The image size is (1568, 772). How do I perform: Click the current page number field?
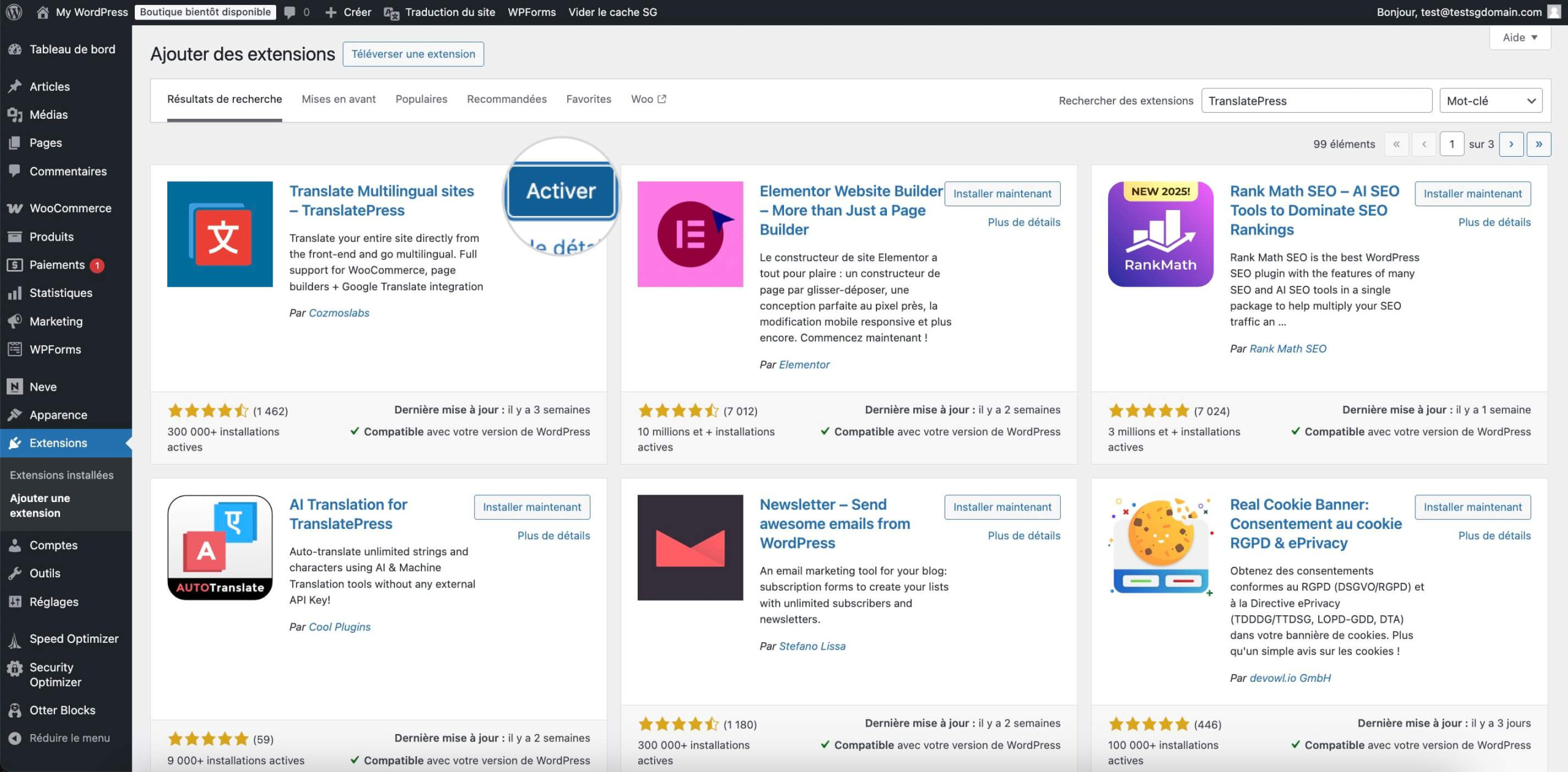[1452, 144]
